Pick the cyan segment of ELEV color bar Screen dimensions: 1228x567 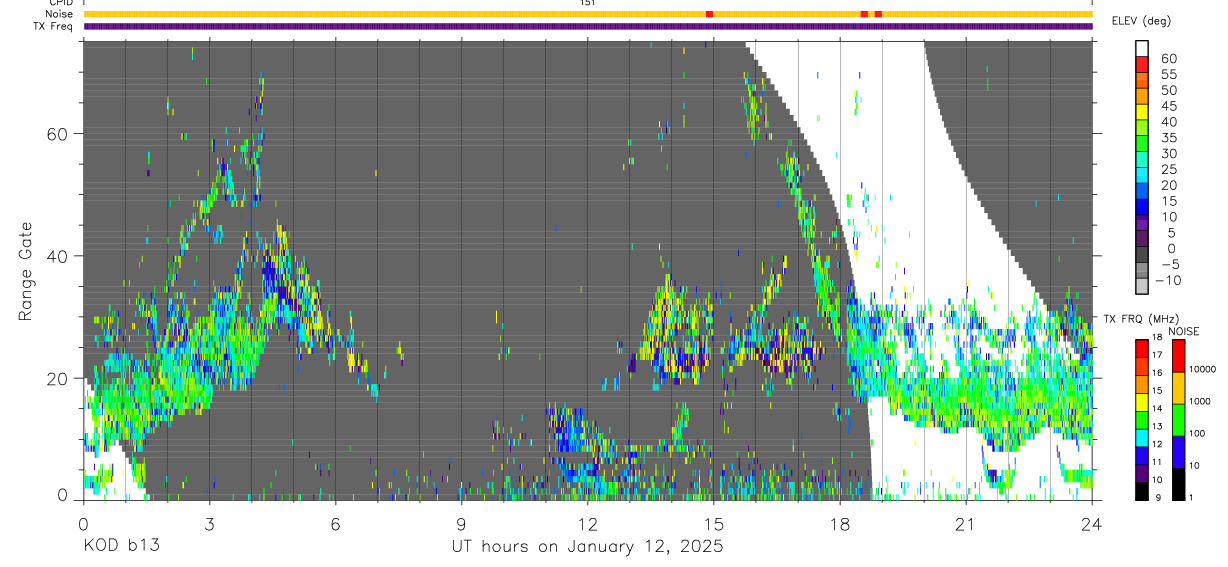point(1142,175)
